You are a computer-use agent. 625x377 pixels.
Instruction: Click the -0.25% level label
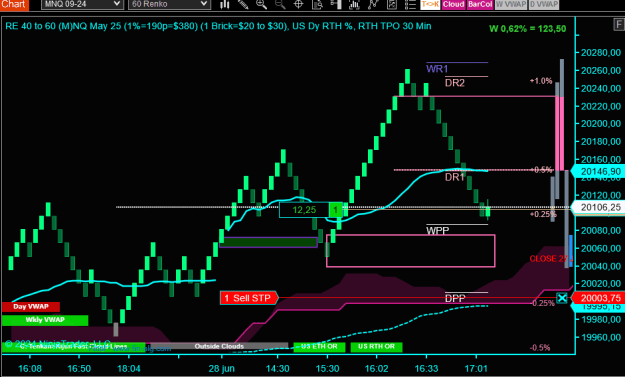542,303
